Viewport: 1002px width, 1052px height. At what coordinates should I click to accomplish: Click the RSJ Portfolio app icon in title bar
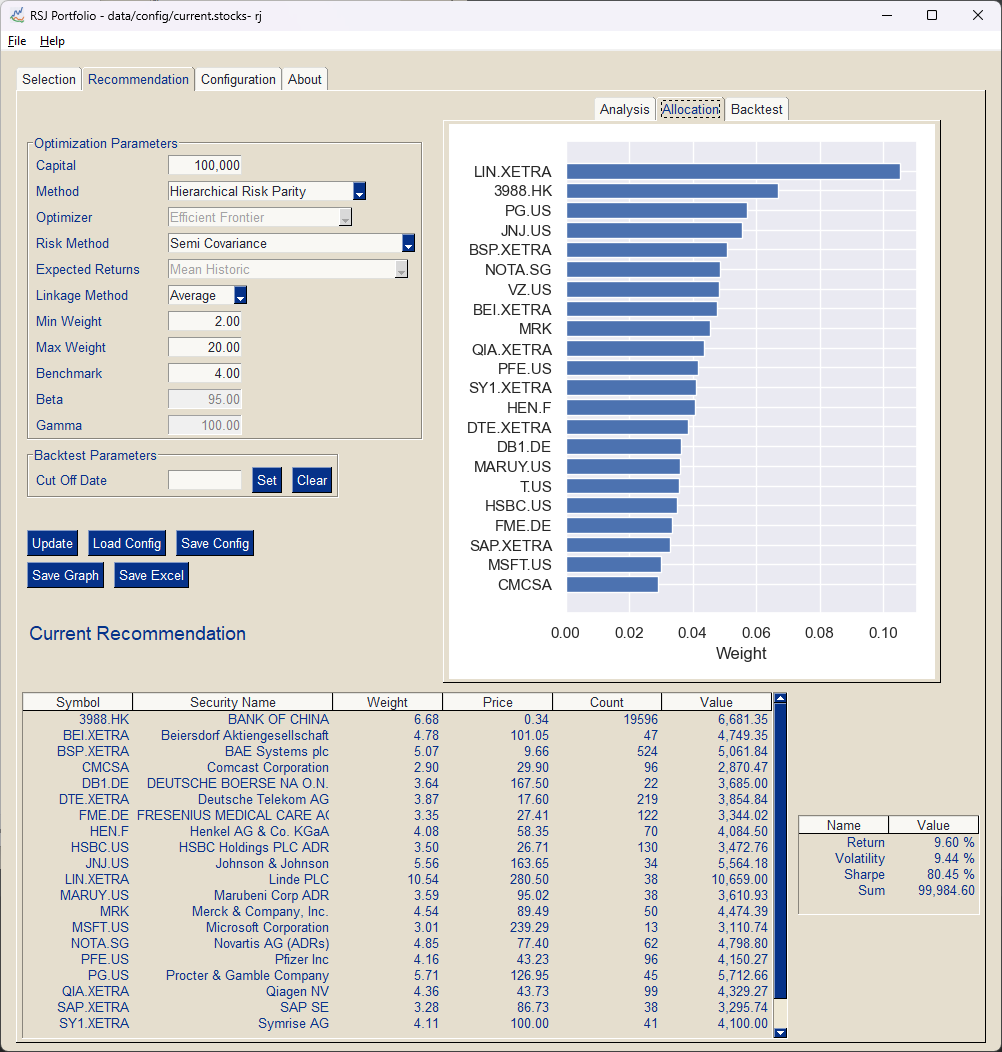(17, 15)
